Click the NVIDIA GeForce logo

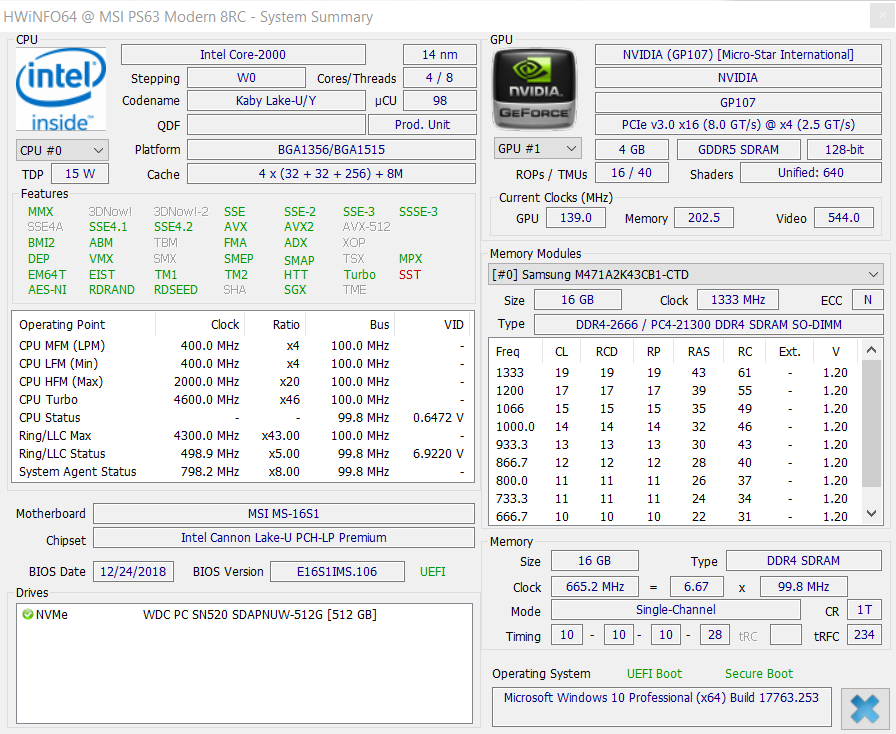pyautogui.click(x=535, y=90)
